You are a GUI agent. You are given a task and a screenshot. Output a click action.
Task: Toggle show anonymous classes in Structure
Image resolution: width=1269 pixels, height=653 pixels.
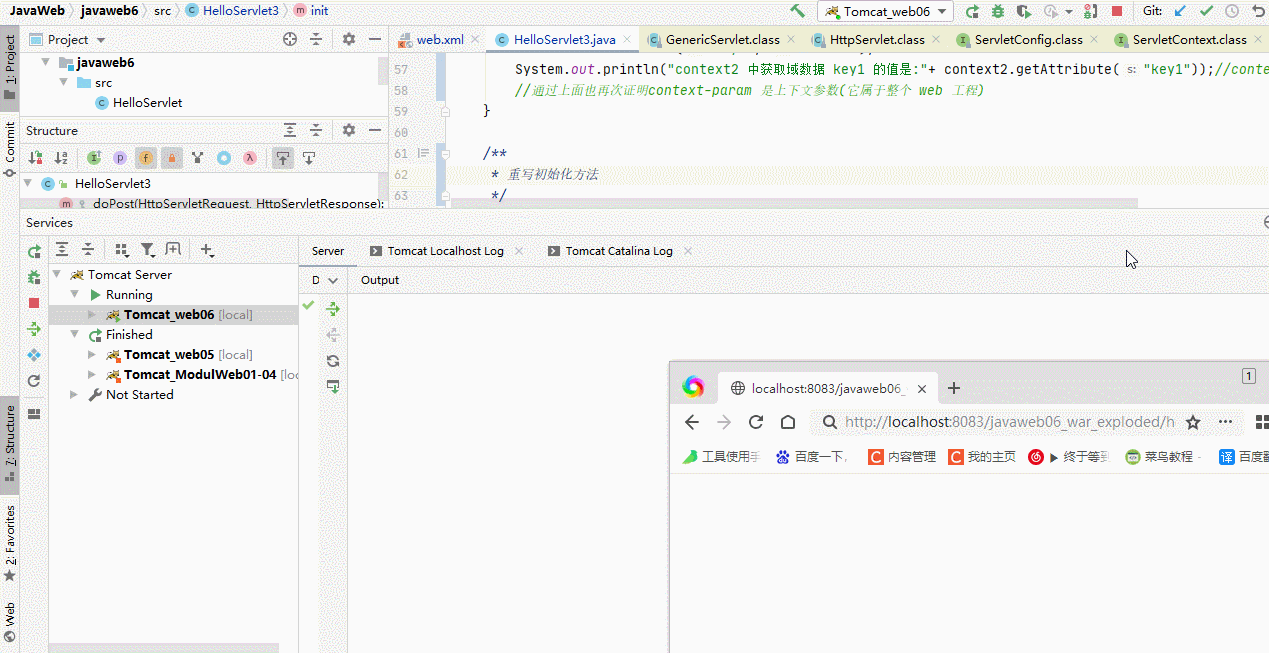point(224,158)
